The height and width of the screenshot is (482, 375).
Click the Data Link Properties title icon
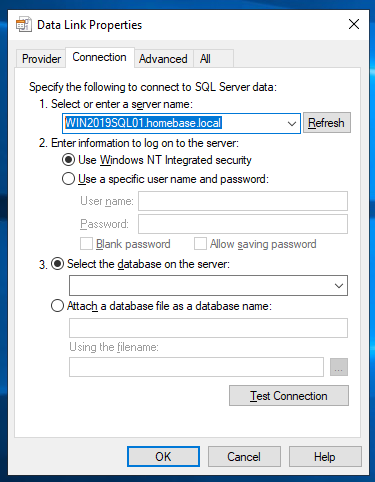click(24, 24)
